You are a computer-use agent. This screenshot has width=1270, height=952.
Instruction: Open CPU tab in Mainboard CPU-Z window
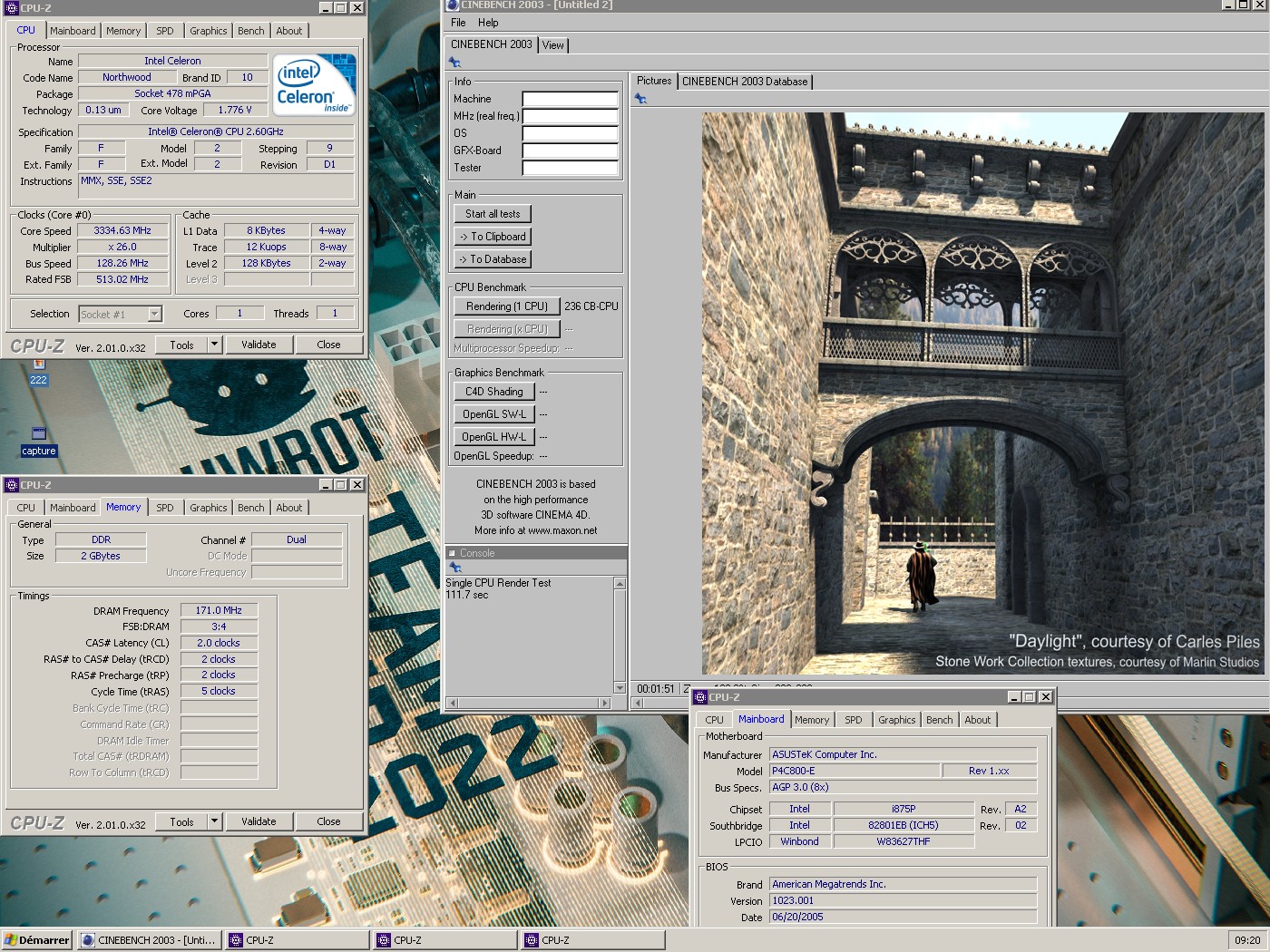point(715,720)
